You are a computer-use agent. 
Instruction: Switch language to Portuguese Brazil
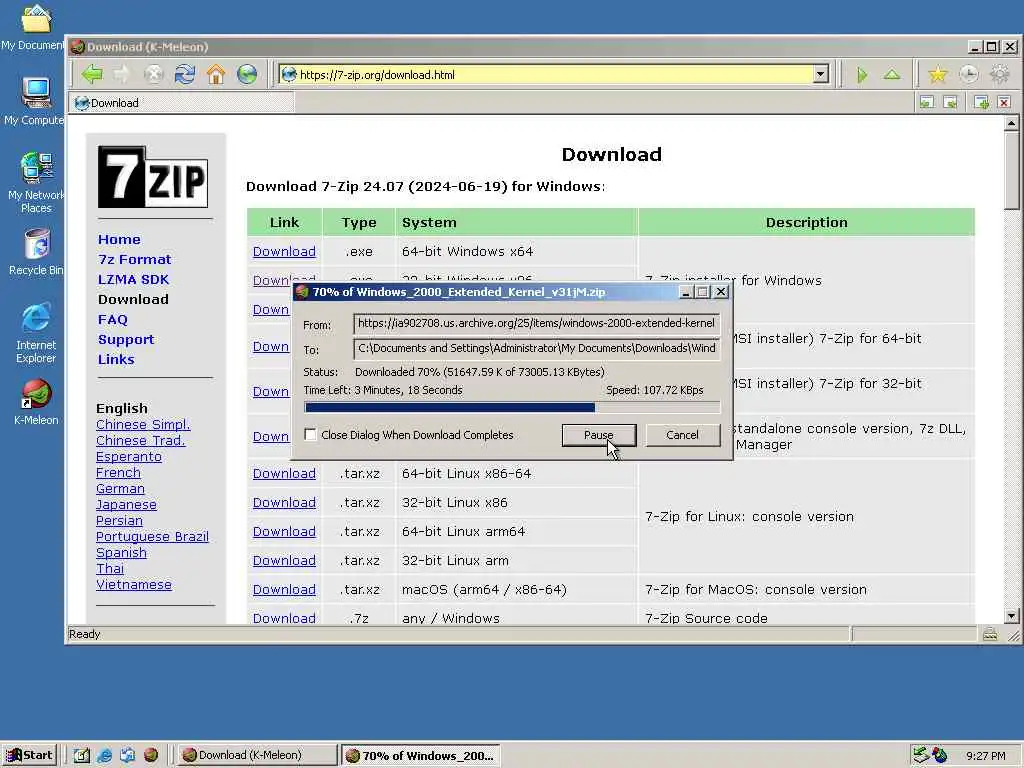coord(152,537)
